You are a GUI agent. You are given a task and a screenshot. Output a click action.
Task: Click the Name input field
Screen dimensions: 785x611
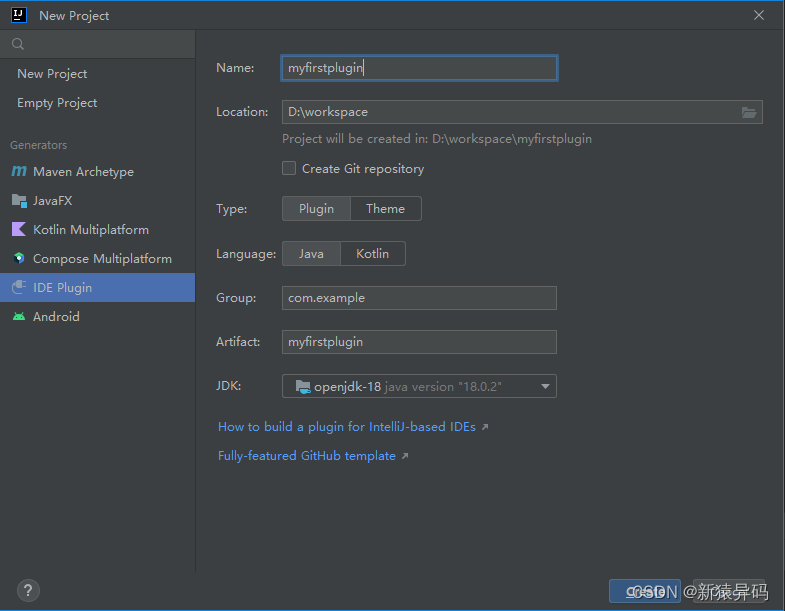point(420,68)
